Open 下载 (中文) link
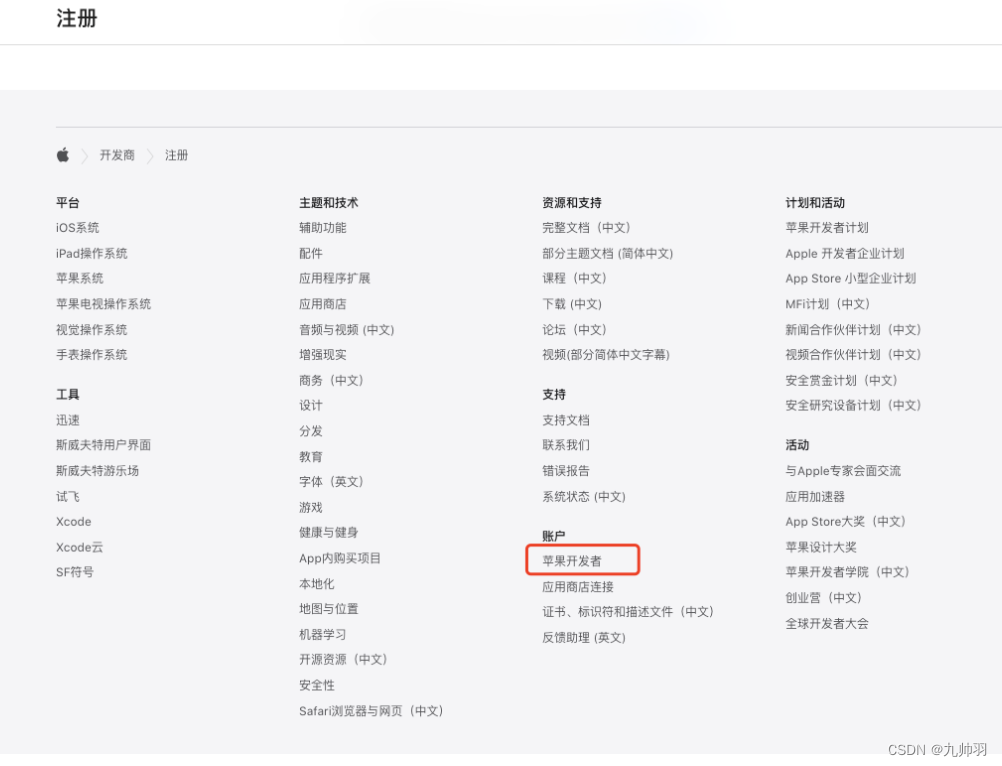The height and width of the screenshot is (766, 1002). pos(572,304)
